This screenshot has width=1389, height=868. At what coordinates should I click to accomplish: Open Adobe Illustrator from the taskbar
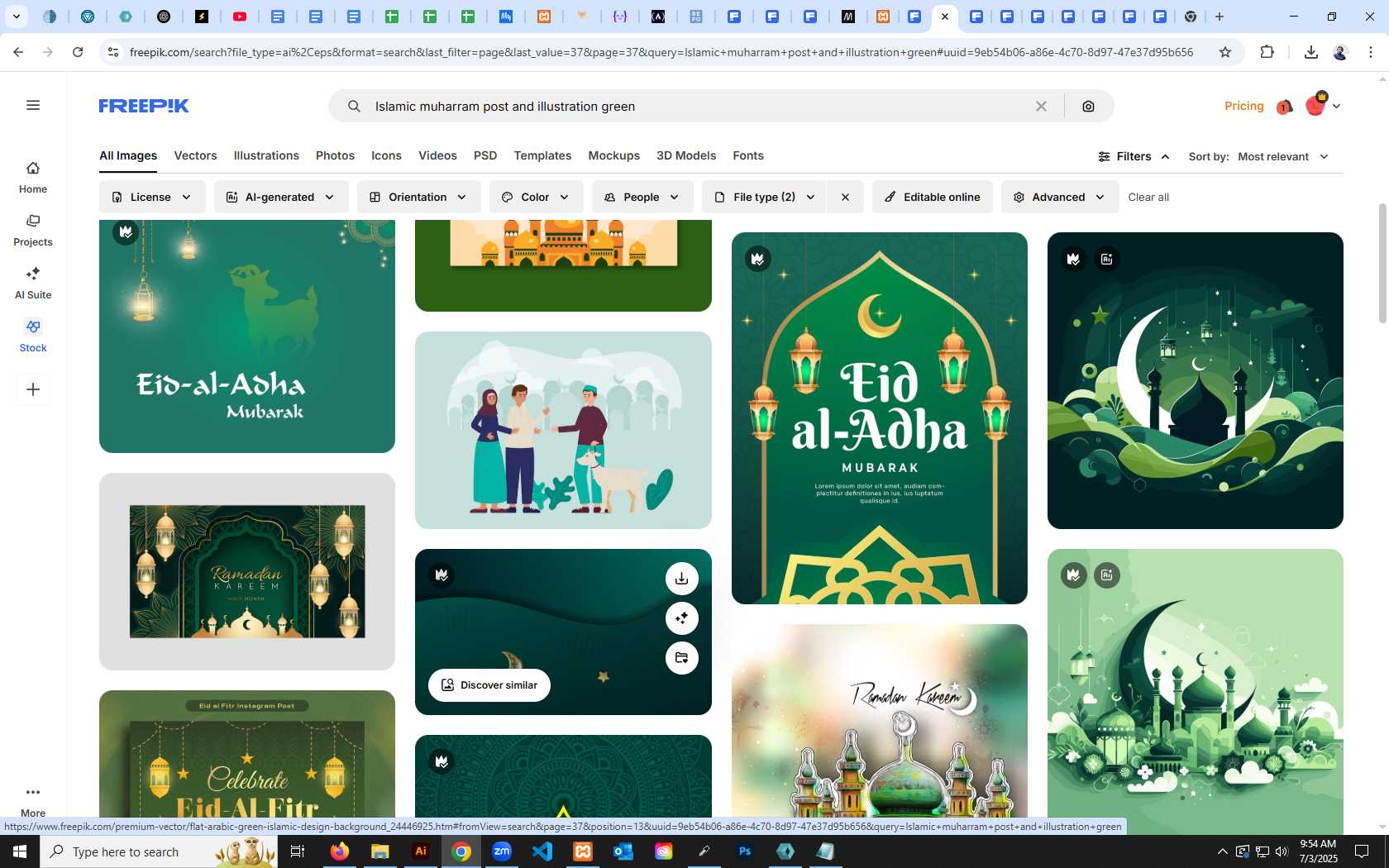tap(421, 851)
